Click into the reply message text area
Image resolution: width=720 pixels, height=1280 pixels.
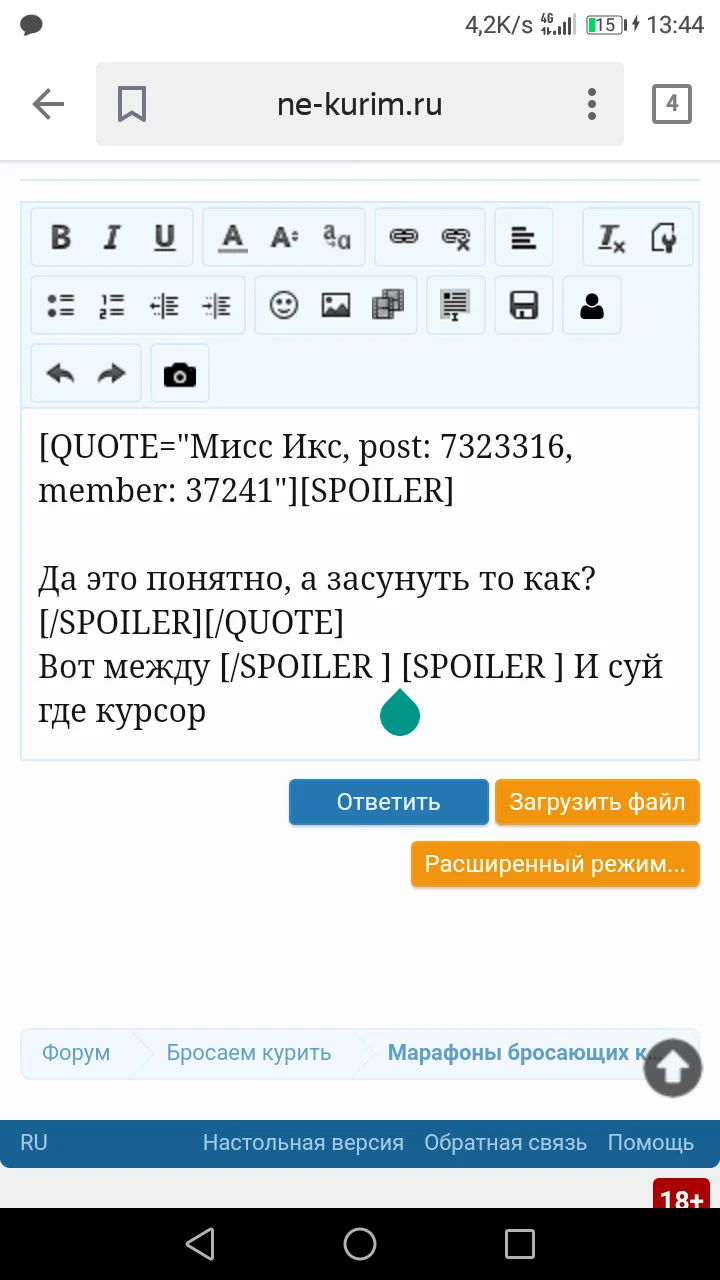[360, 583]
